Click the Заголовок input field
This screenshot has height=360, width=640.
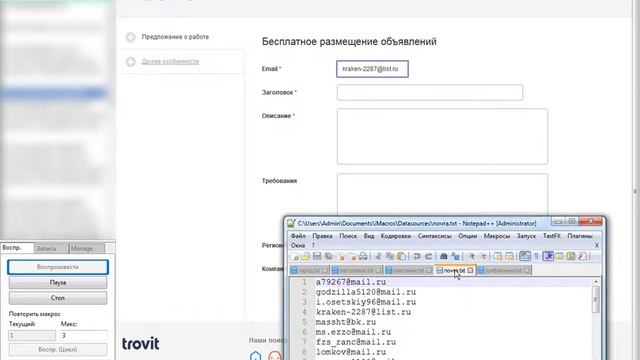(x=430, y=93)
